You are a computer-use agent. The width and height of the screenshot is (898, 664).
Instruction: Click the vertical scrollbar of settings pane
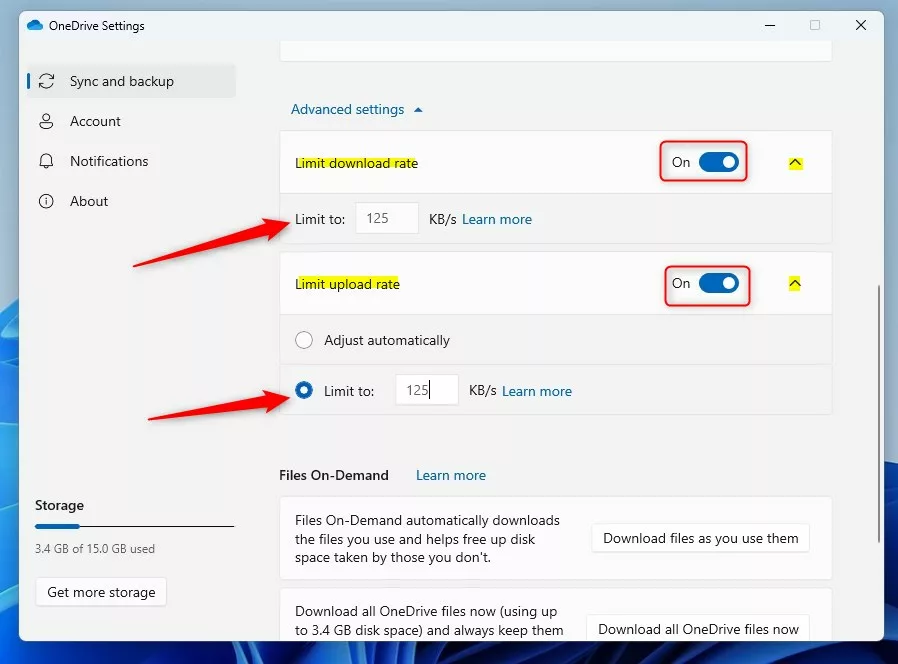tap(879, 414)
